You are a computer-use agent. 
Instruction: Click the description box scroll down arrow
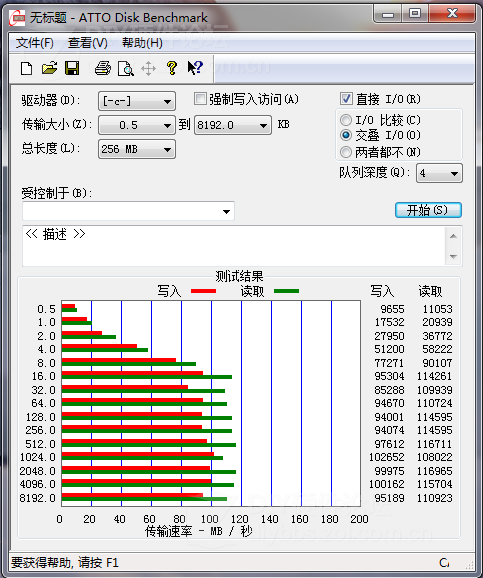pyautogui.click(x=454, y=257)
